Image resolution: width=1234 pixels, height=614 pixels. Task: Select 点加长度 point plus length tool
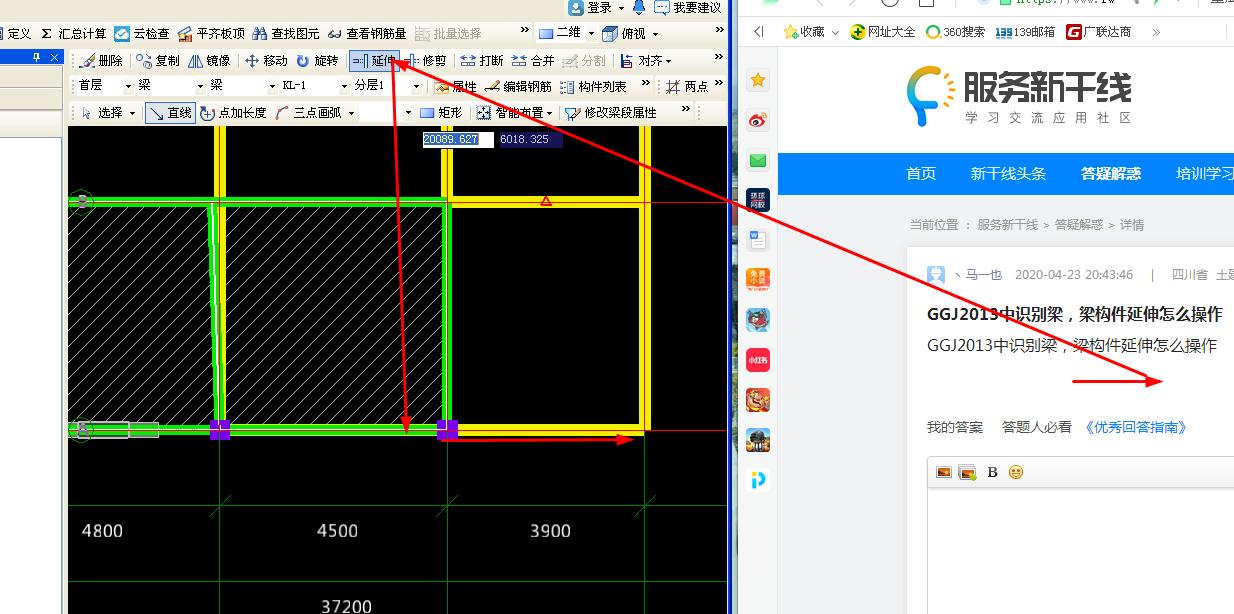coord(233,113)
